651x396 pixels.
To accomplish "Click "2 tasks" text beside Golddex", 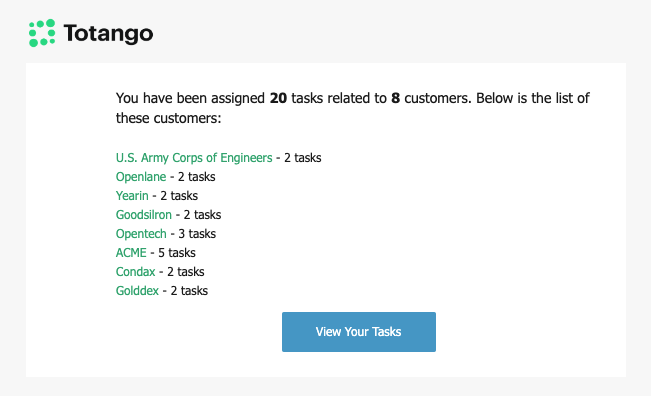I will tap(189, 291).
